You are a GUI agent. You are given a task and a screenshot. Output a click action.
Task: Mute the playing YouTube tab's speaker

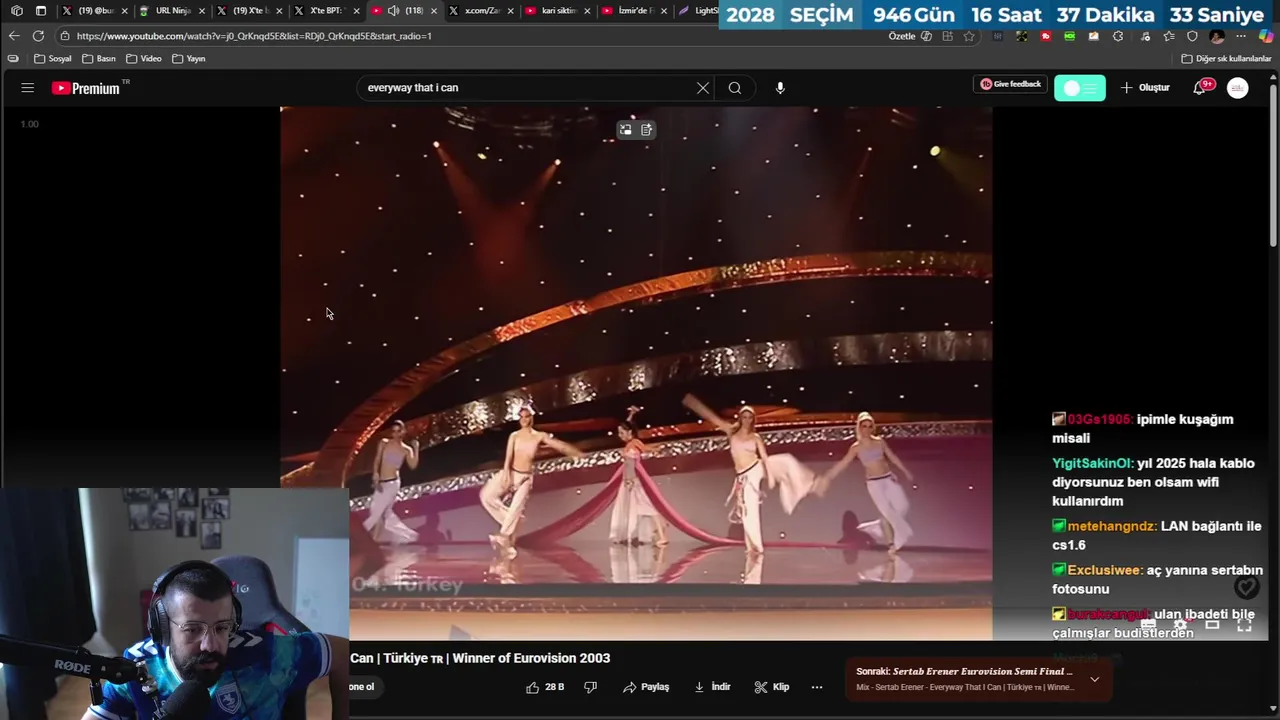(393, 11)
